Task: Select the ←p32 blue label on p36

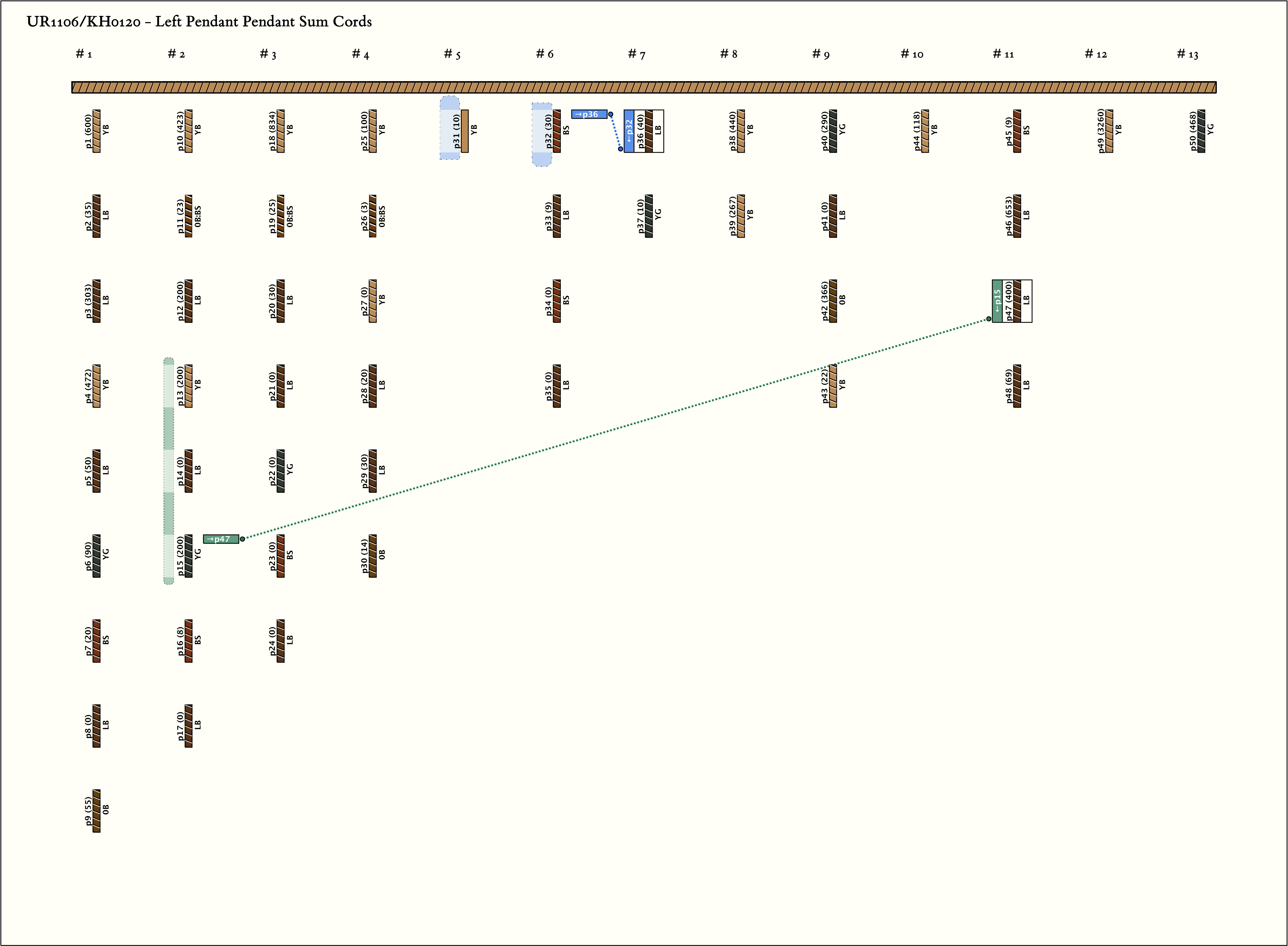Action: 629,131
